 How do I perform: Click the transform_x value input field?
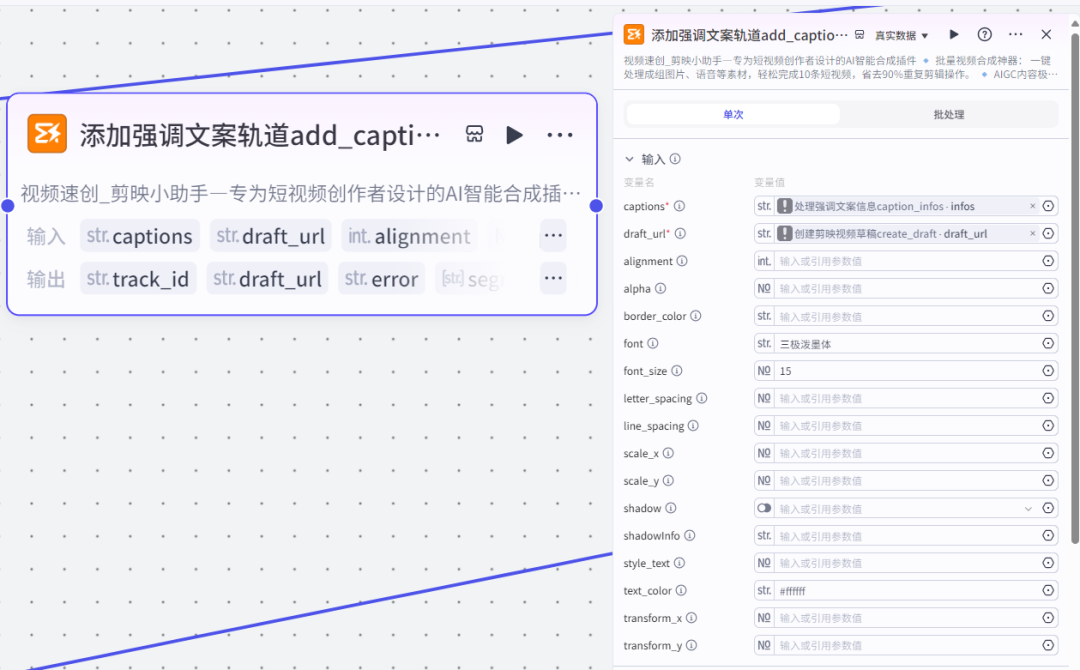point(906,618)
